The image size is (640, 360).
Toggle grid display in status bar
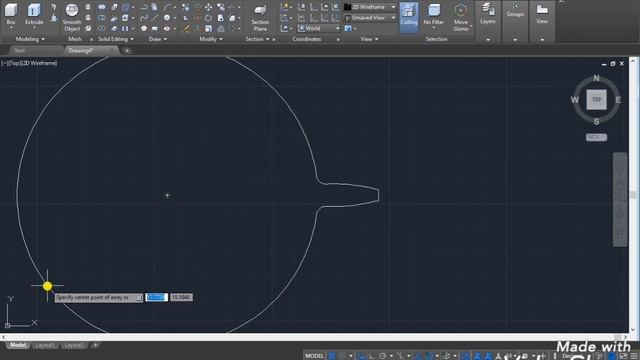click(x=332, y=356)
